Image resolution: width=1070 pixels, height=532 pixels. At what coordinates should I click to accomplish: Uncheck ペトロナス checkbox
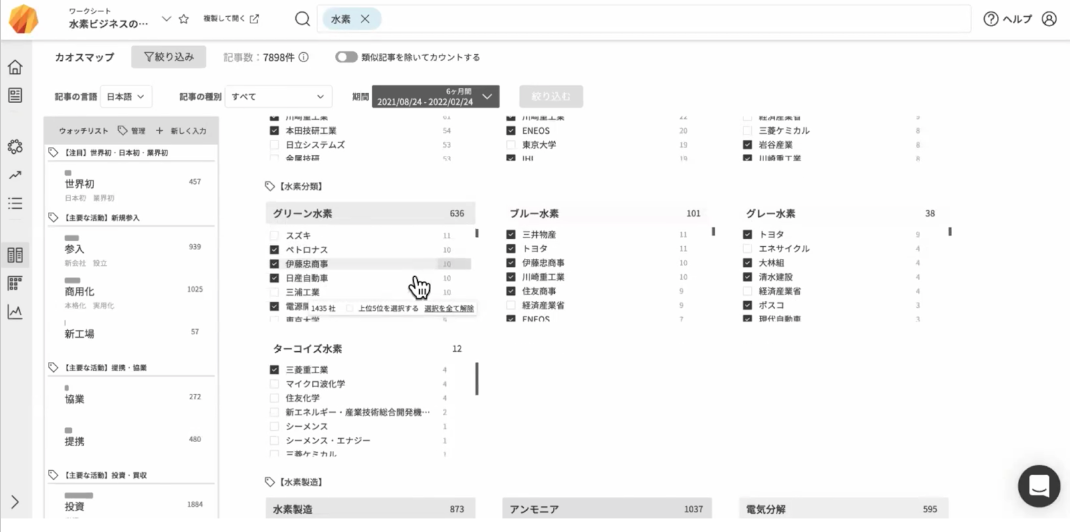274,250
